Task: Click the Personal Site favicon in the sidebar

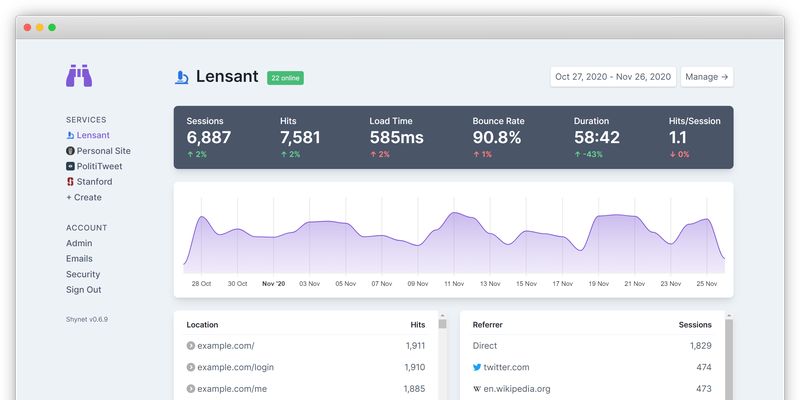Action: coord(70,151)
